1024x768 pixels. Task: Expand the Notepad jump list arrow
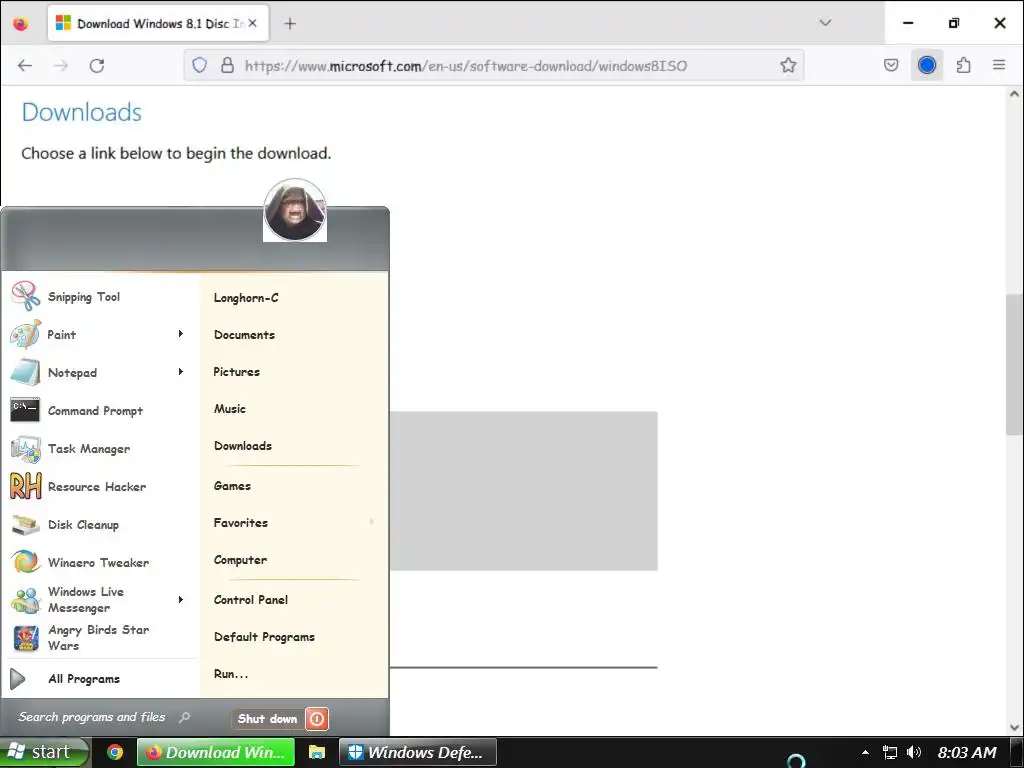181,372
